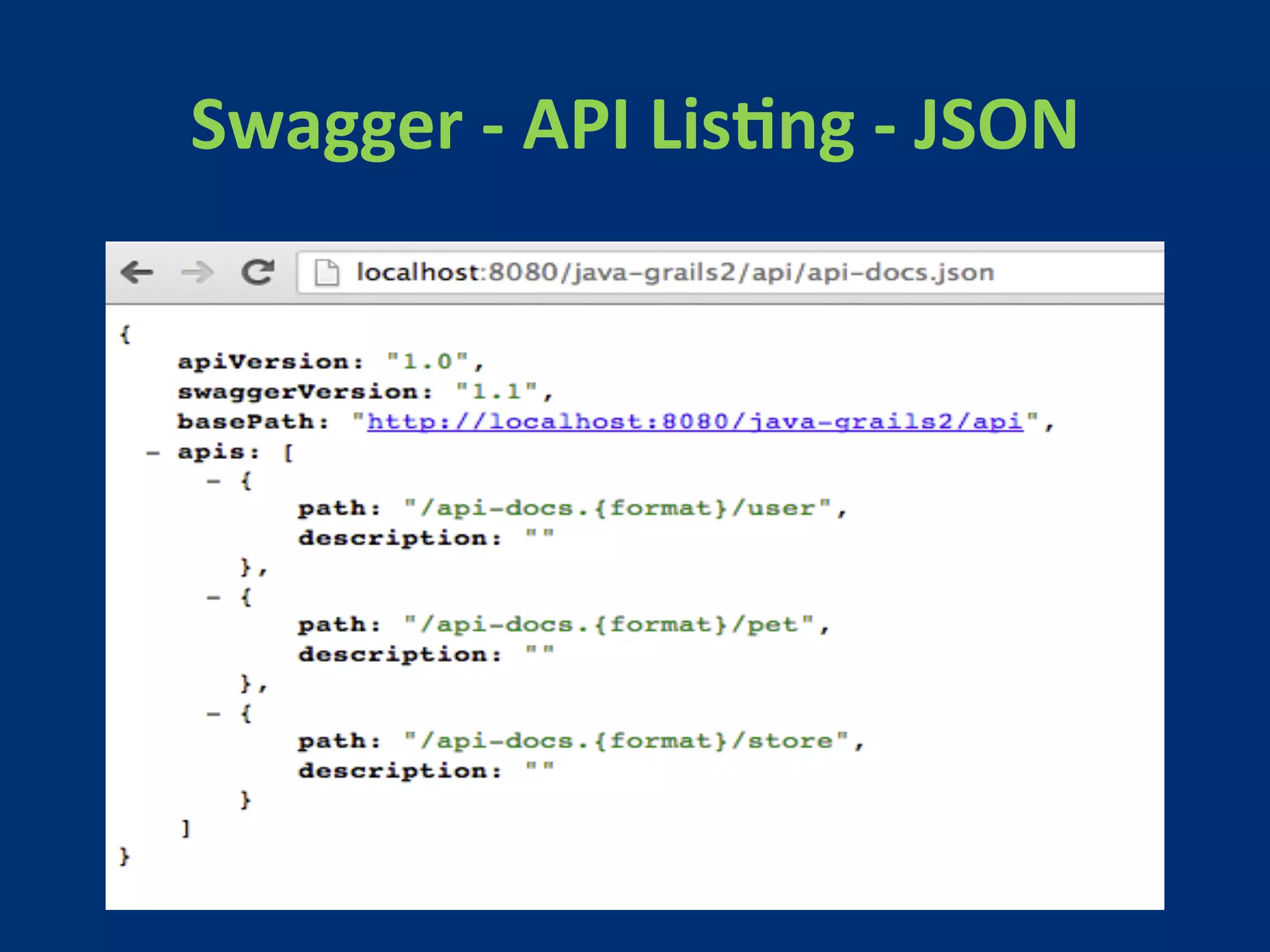Collapse the object containing the user path

[213, 482]
